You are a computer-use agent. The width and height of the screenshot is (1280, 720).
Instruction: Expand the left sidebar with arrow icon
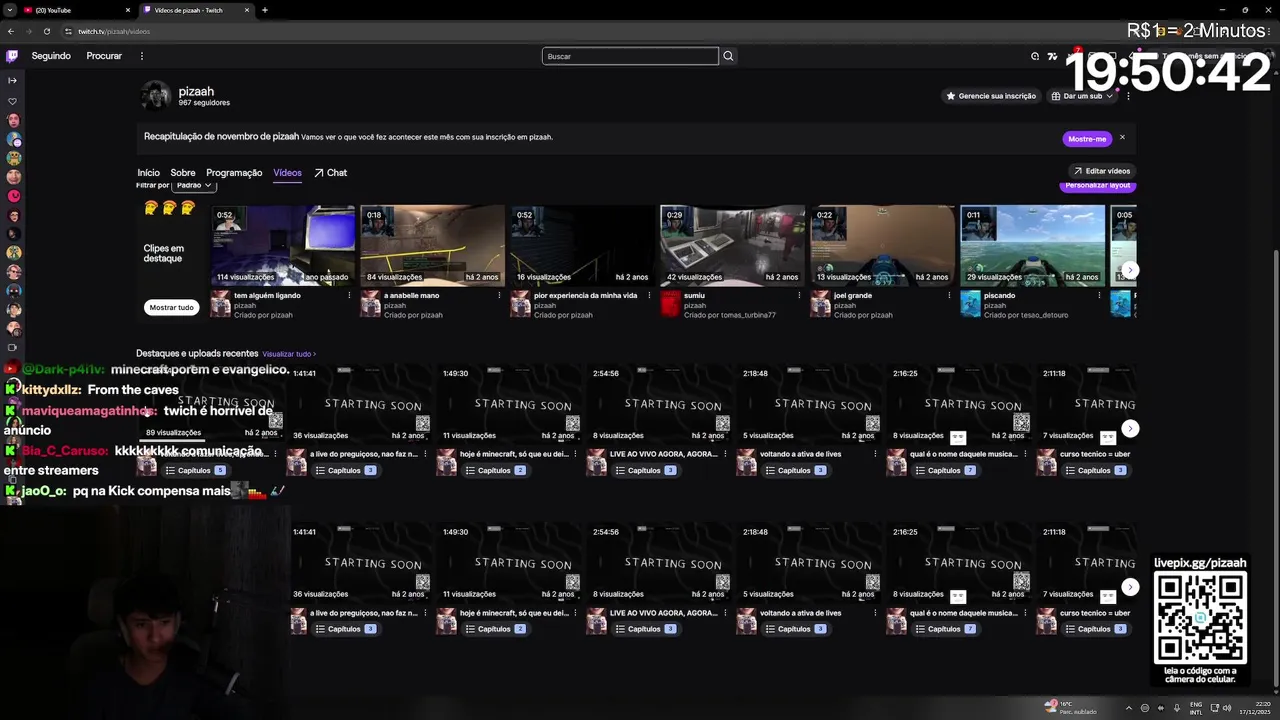[x=12, y=80]
